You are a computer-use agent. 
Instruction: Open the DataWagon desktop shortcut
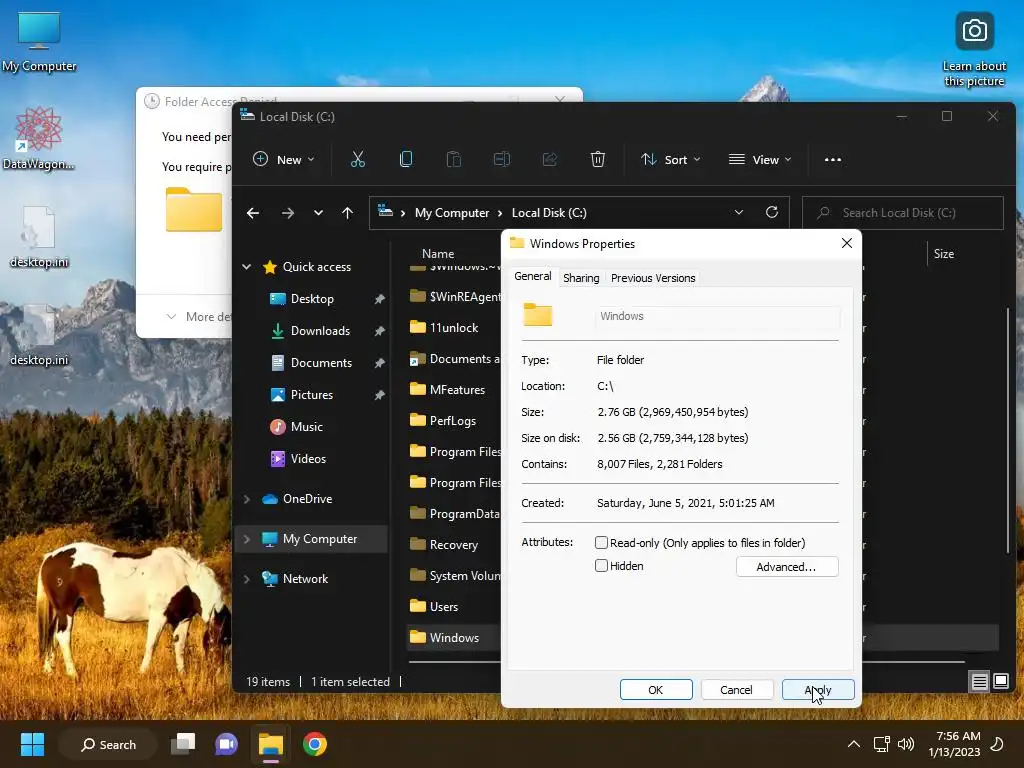(x=39, y=138)
